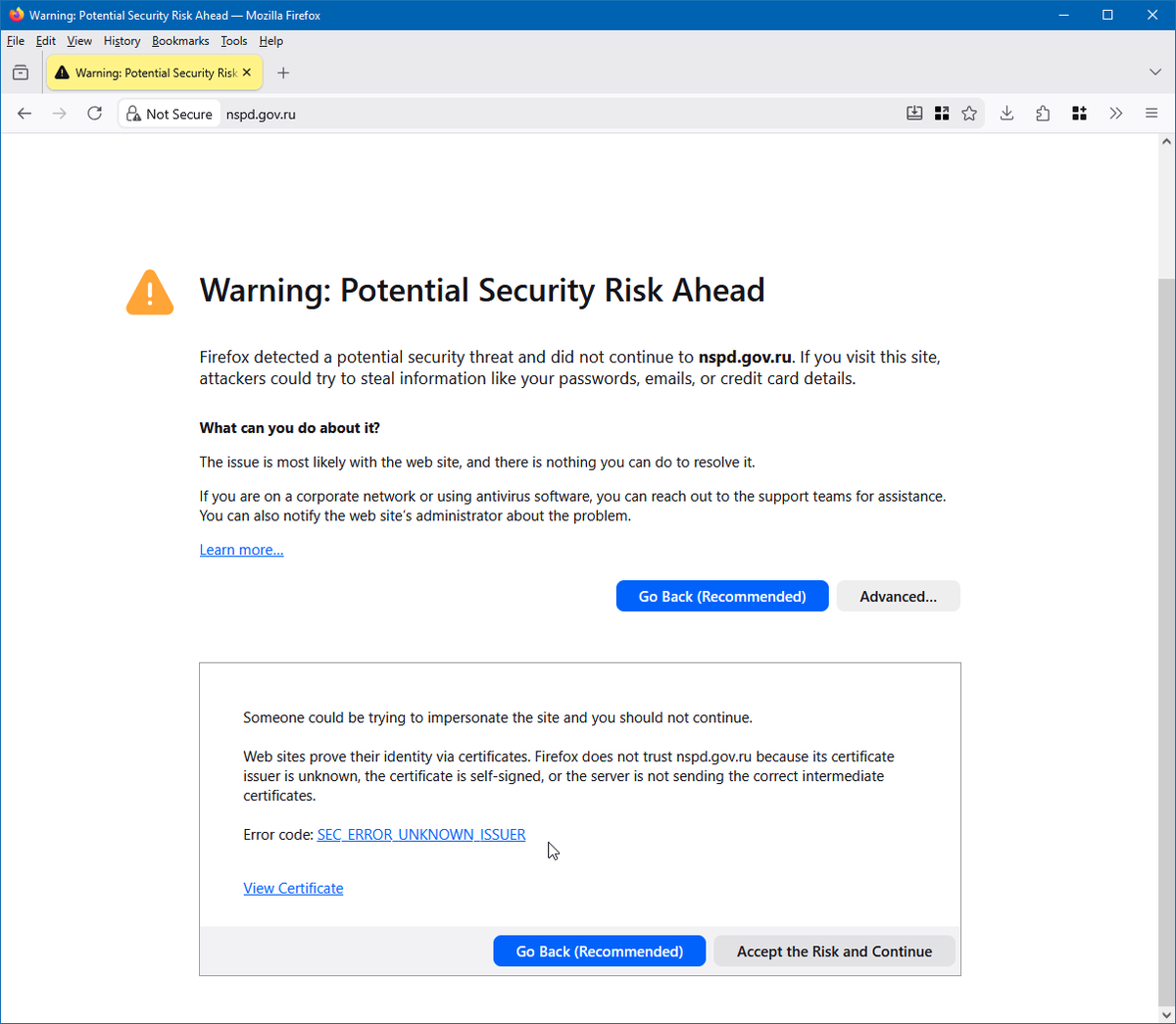
Task: Open the Bookmarks menu
Action: 180,41
